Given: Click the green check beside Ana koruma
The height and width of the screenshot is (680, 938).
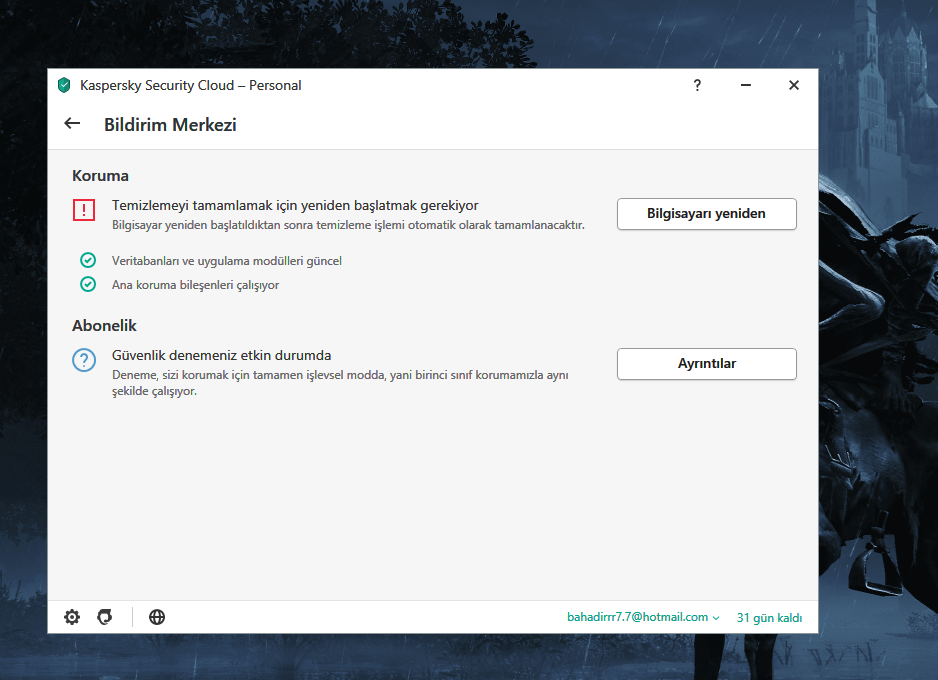Looking at the screenshot, I should tap(88, 284).
